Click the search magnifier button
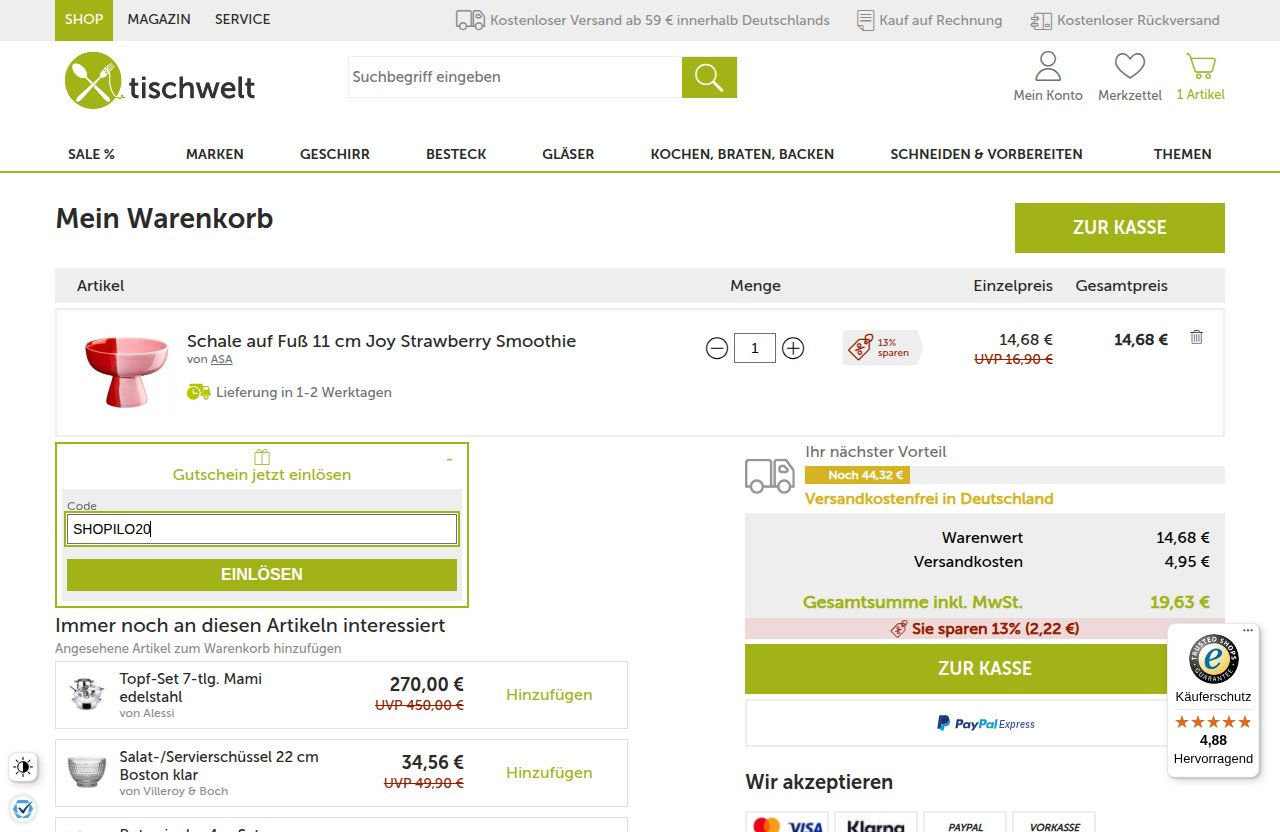This screenshot has width=1280, height=832. [x=709, y=77]
